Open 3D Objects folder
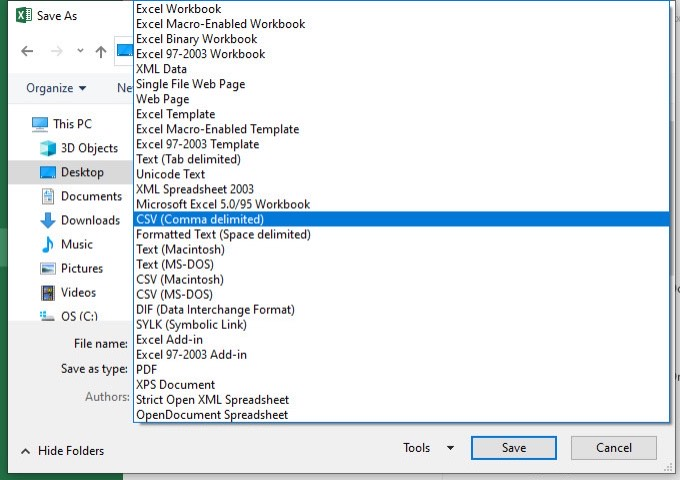Viewport: 680px width, 480px height. 89,148
